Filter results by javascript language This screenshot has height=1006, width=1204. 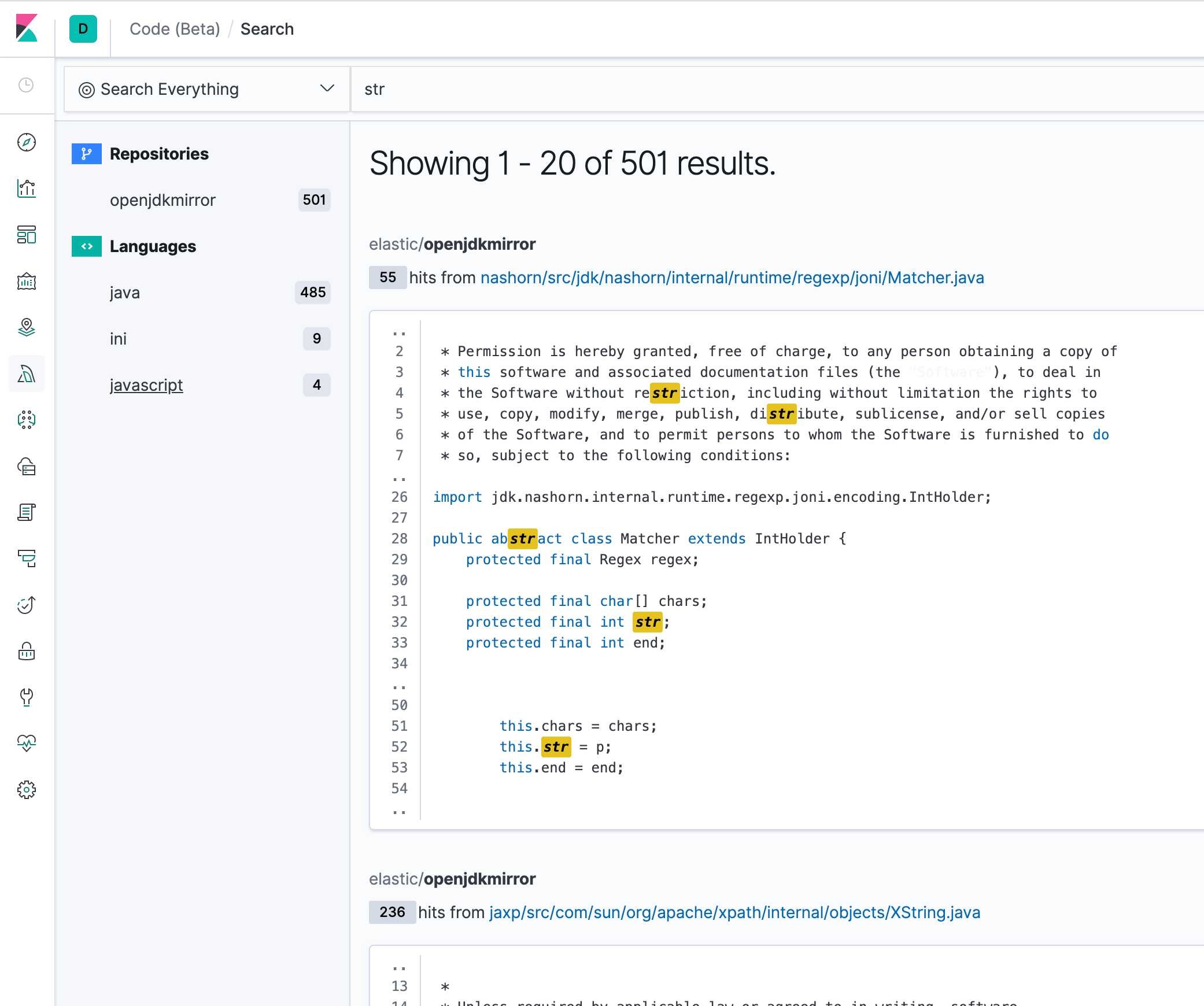(146, 385)
